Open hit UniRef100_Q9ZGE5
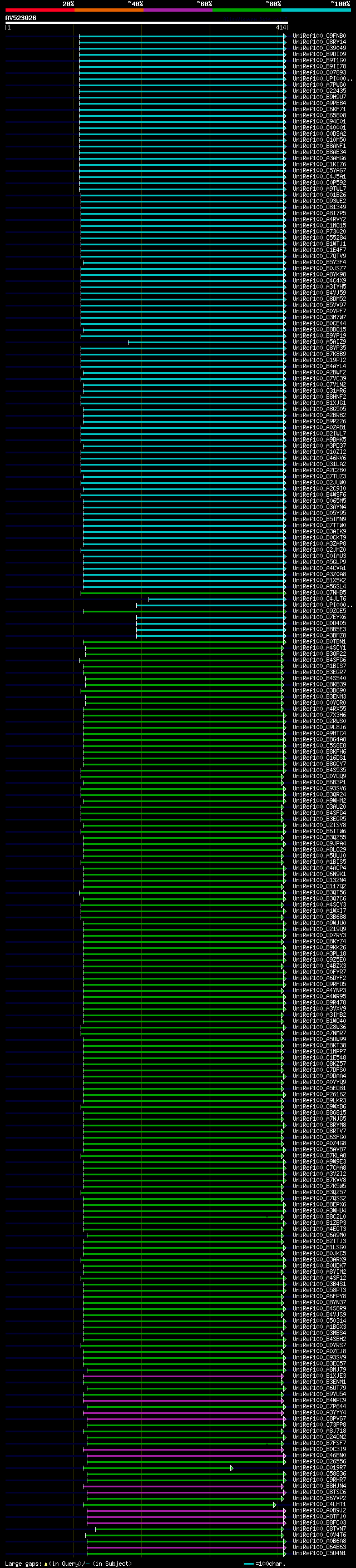 319,611
